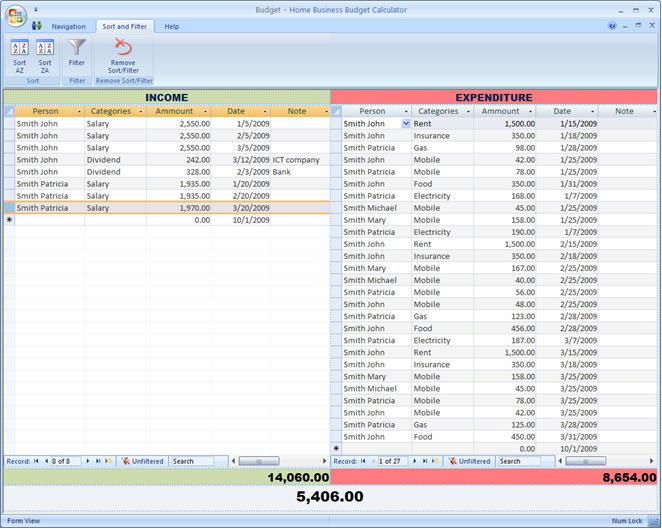662x529 pixels.
Task: Click the people icon beside the Navigation tab
Action: pyautogui.click(x=37, y=26)
